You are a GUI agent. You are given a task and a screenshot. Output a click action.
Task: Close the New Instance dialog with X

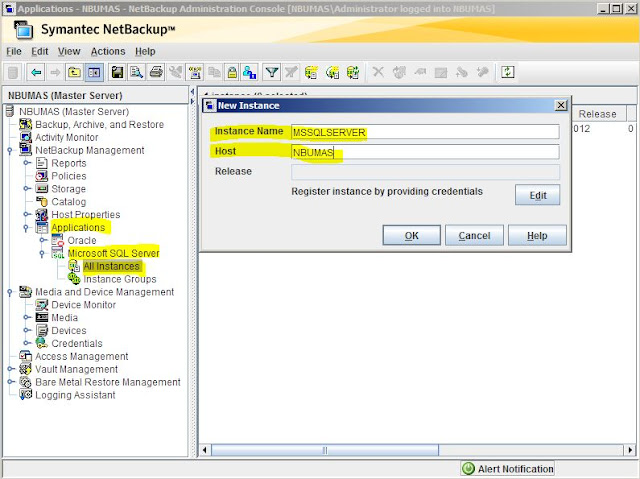561,105
